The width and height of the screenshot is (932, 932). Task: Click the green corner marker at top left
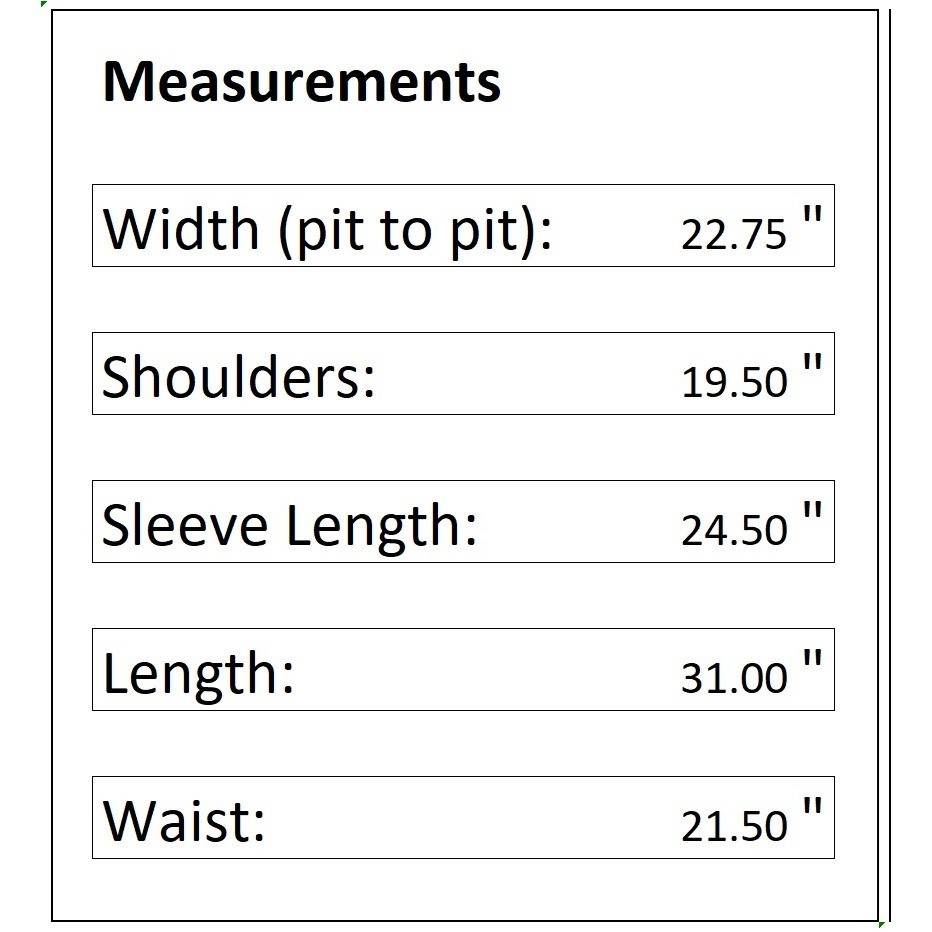tap(43, 4)
